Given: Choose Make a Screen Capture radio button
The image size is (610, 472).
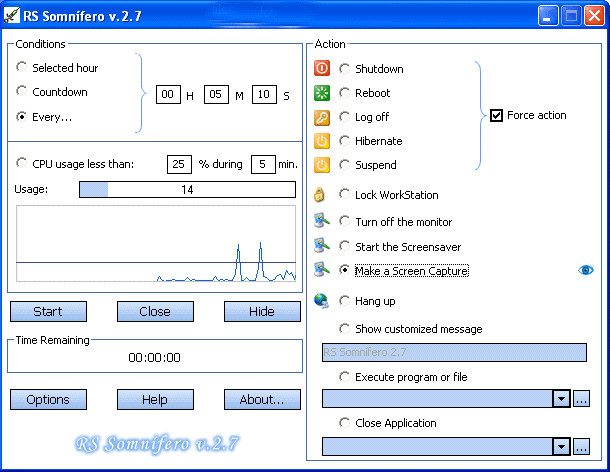Looking at the screenshot, I should coord(344,270).
